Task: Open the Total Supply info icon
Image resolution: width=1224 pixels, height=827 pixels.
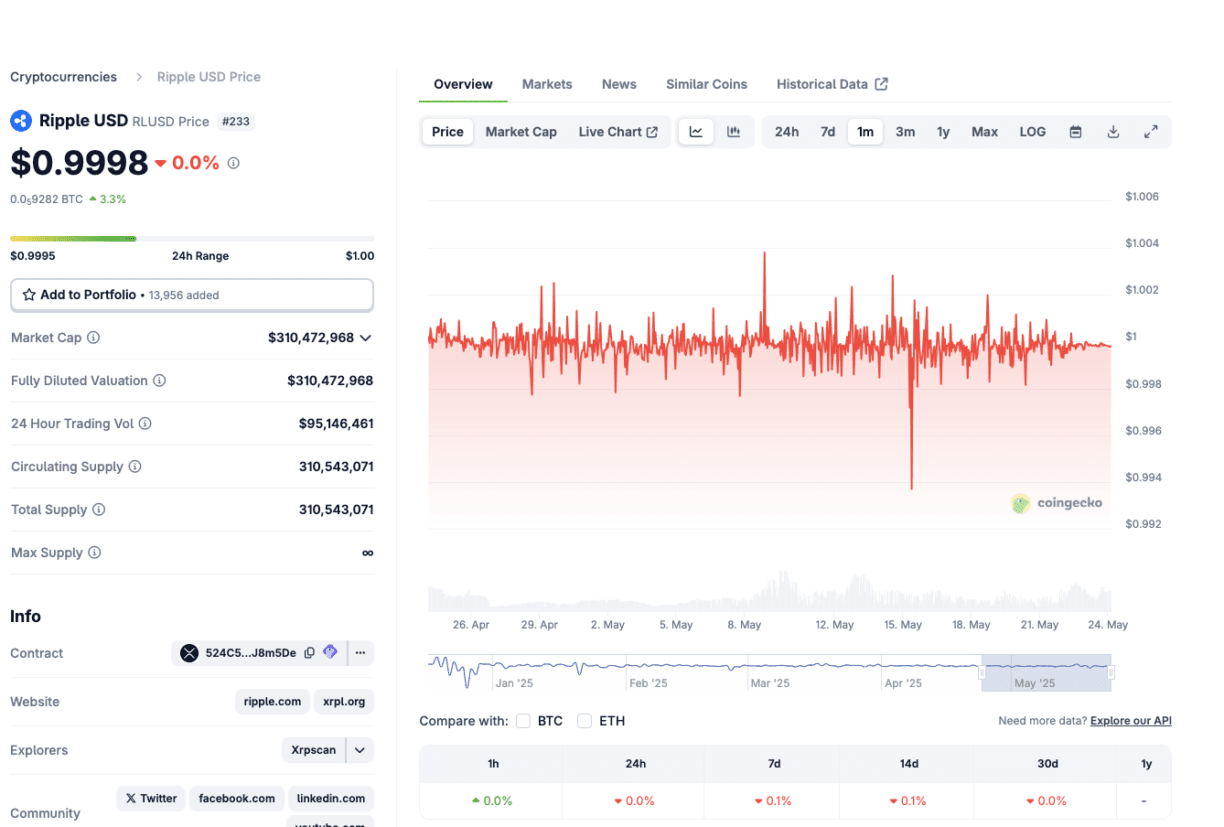Action: tap(98, 510)
